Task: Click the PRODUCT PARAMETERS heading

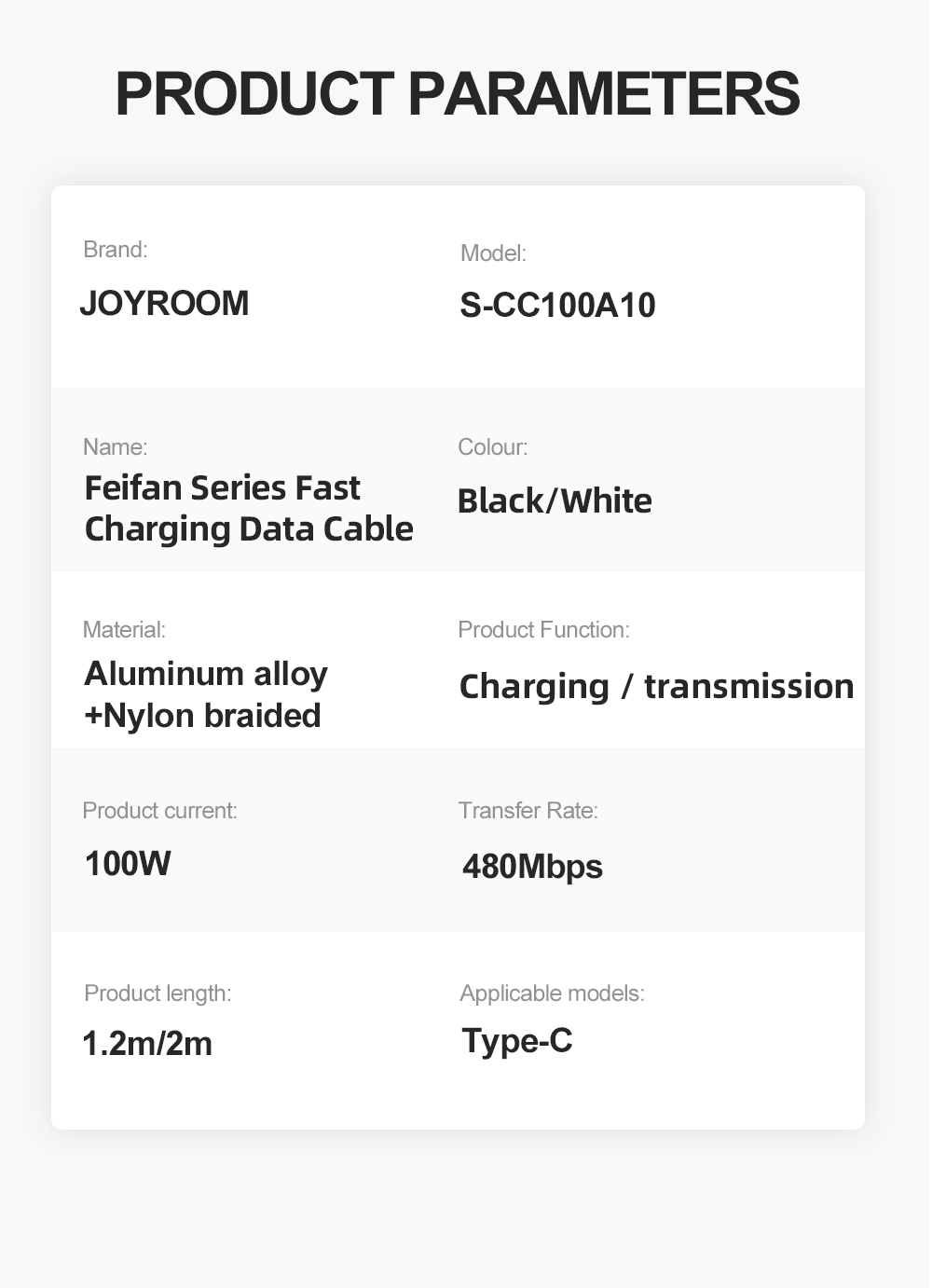Action: 457,93
